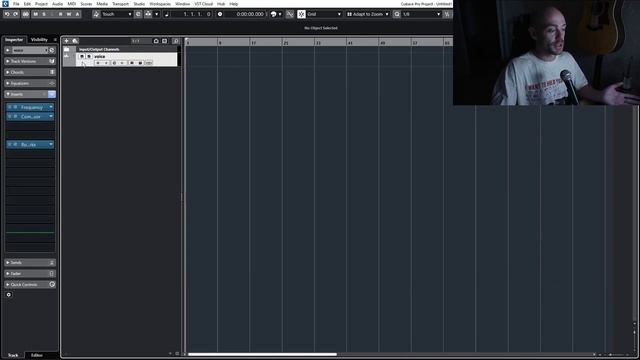Click the metronome note icon in toolbar
Screen dimensions: 640x360
click(166, 14)
